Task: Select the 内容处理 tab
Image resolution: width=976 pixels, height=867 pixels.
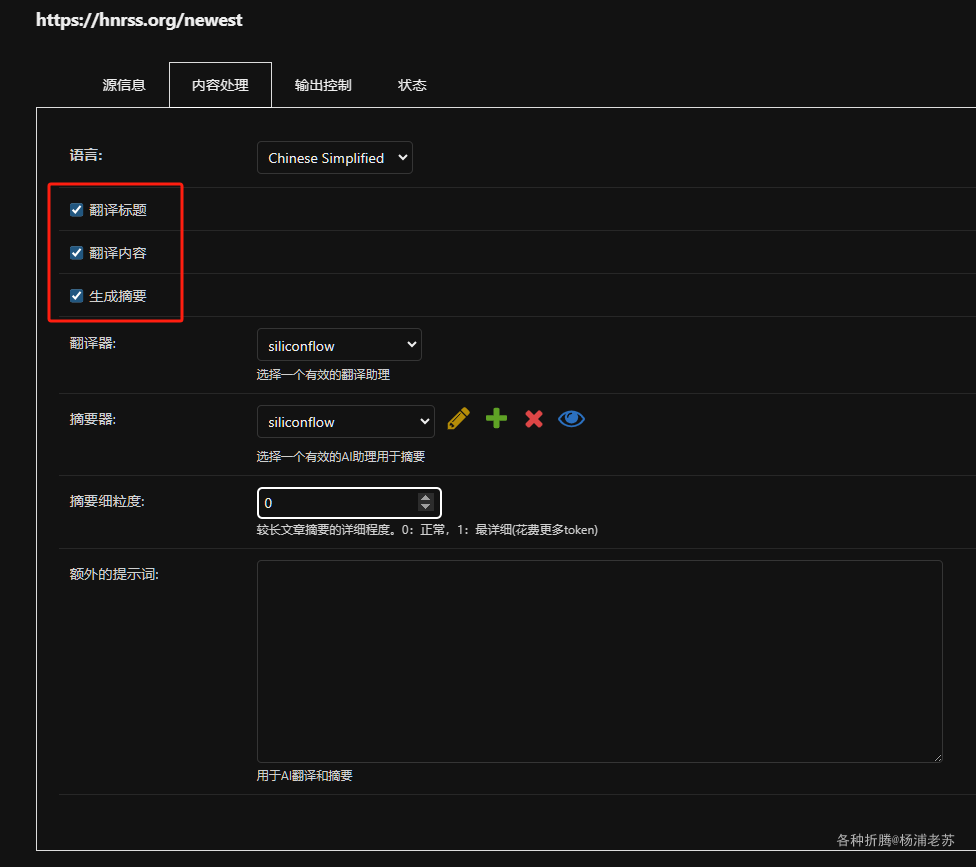Action: tap(220, 85)
